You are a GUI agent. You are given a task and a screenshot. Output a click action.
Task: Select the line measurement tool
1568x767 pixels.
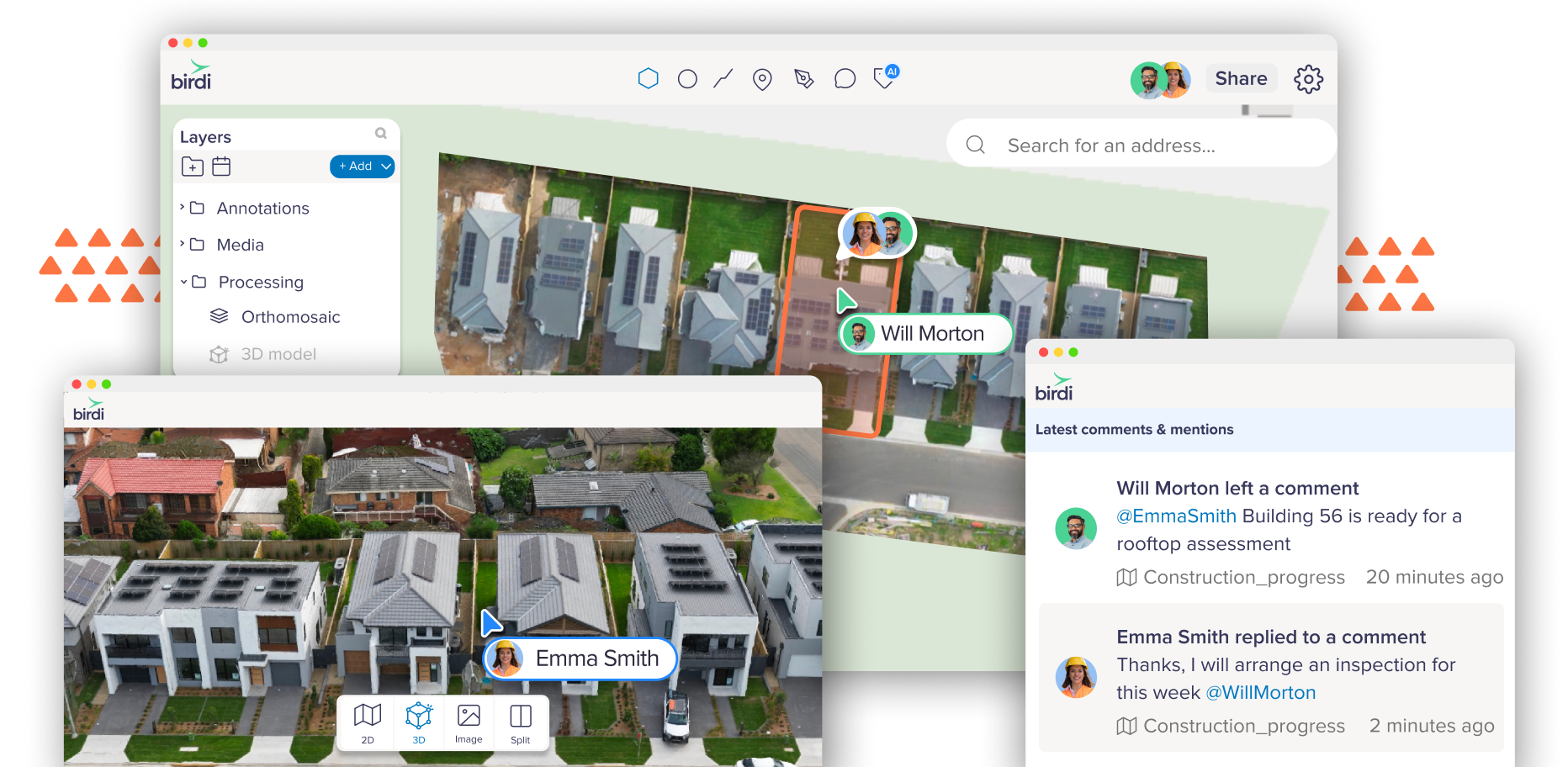click(723, 78)
